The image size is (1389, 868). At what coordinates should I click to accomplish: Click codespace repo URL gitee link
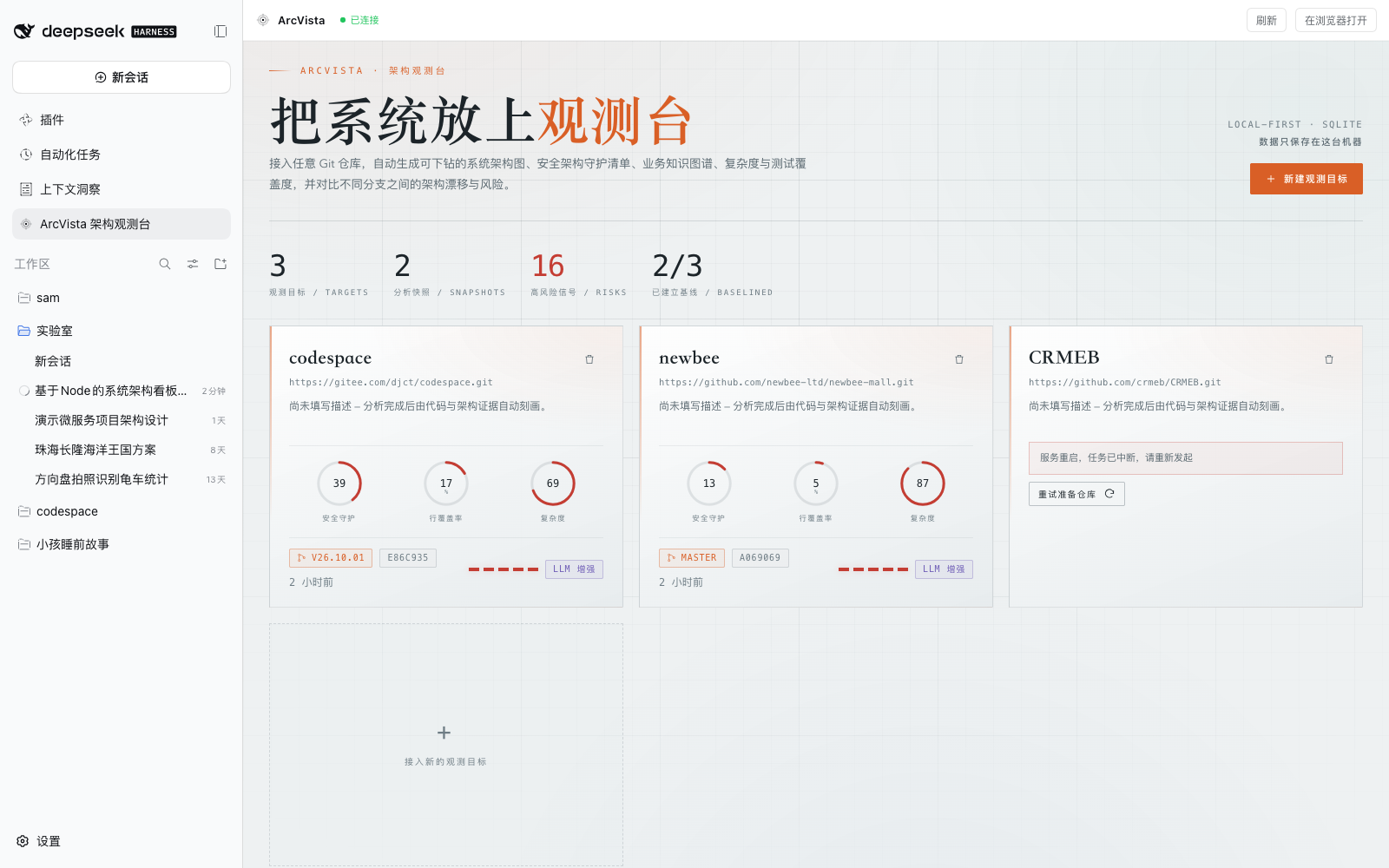(x=391, y=382)
